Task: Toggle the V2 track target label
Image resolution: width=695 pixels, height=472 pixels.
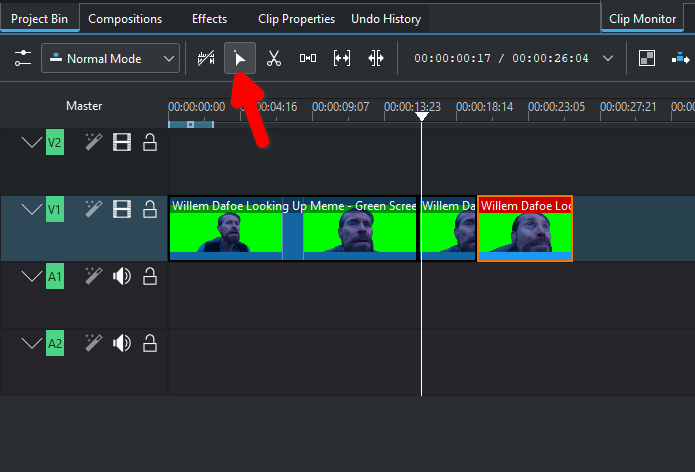Action: [55, 142]
